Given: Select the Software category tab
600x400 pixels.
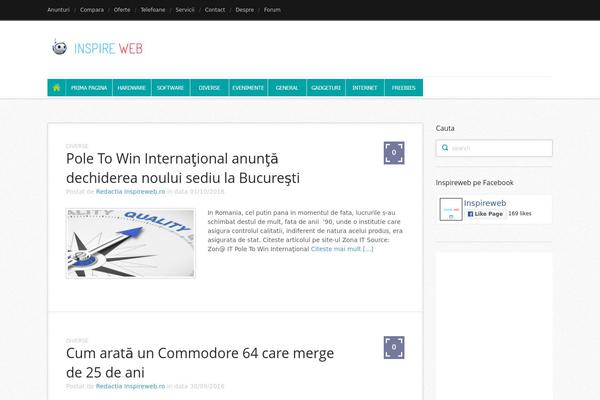Looking at the screenshot, I should pos(170,88).
